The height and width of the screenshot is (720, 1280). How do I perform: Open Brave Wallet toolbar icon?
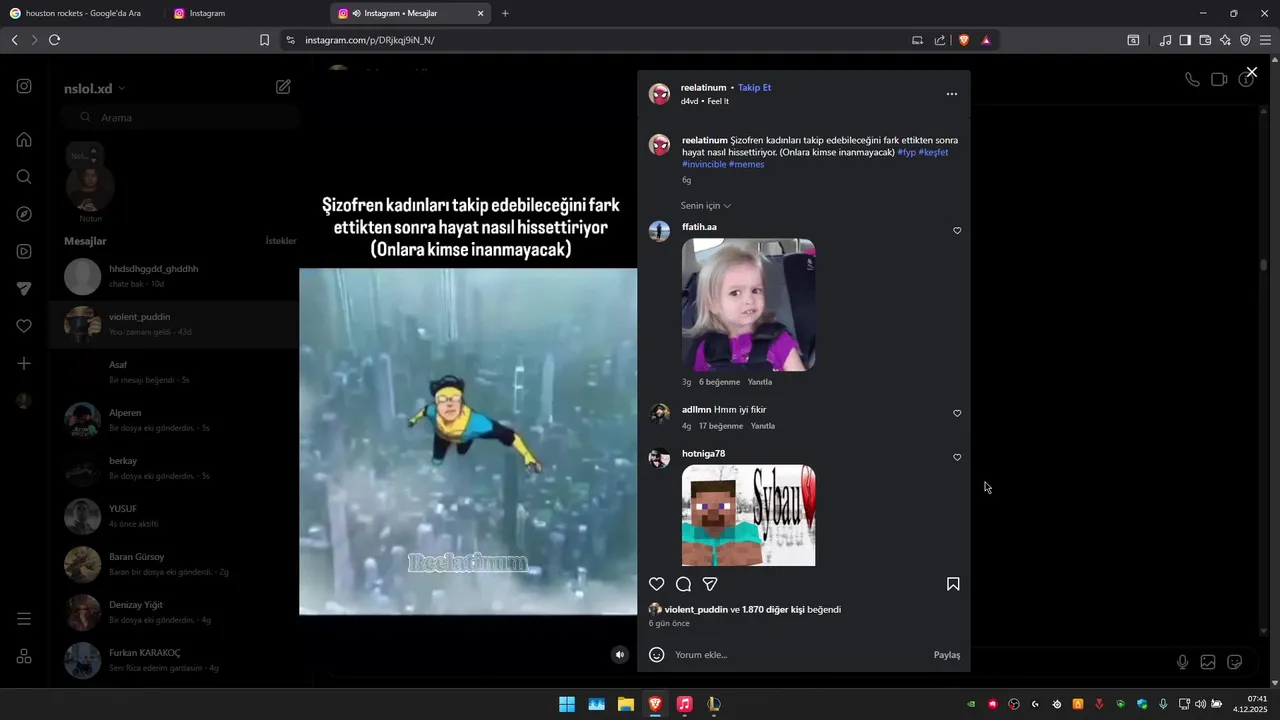[1205, 40]
